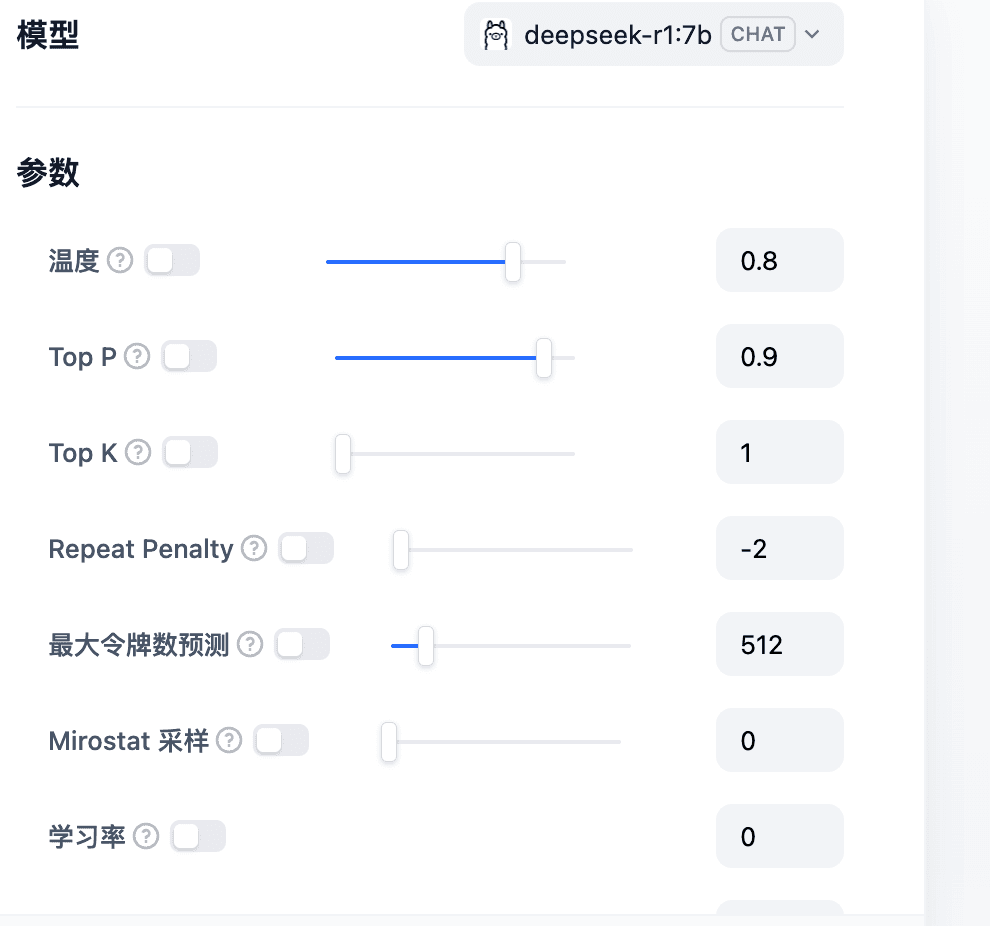Screen dimensions: 990x926
Task: Click the Top P slider thumb
Action: pos(544,358)
